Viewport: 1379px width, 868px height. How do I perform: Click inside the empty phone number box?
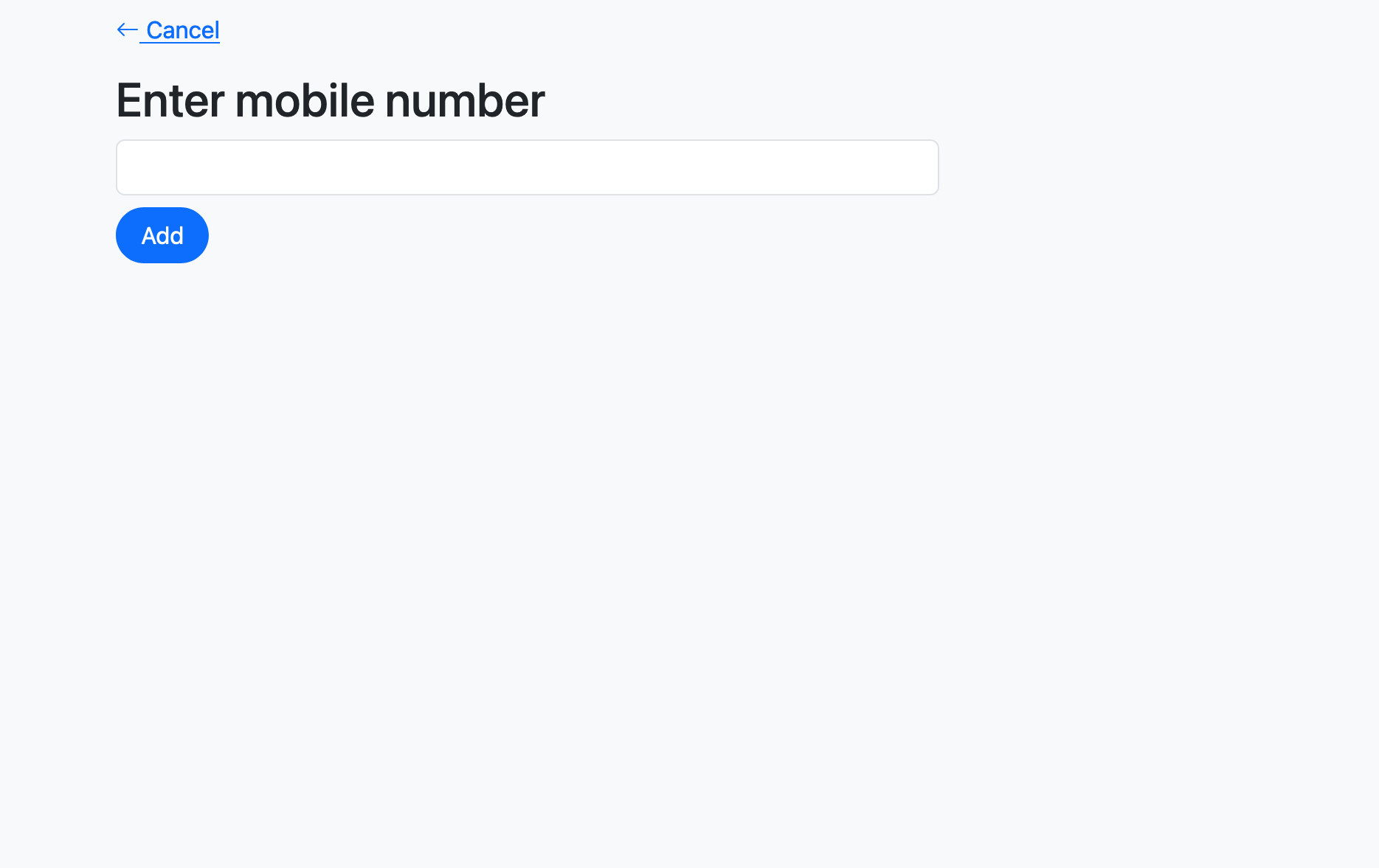[527, 167]
